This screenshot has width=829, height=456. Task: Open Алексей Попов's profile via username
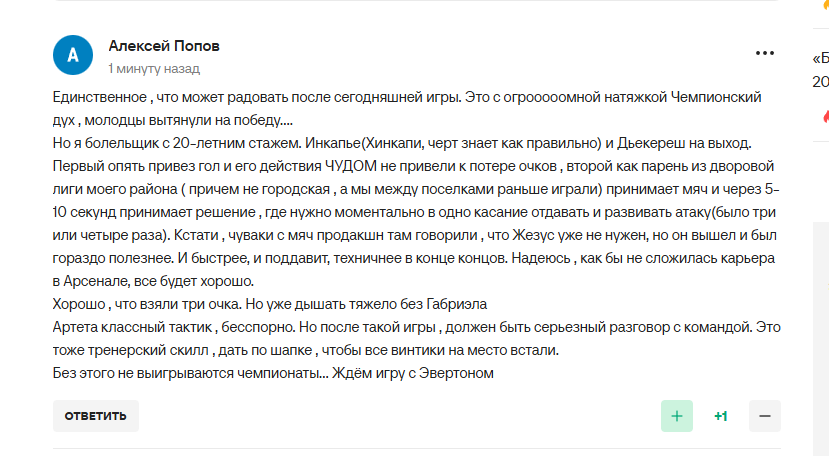click(x=164, y=46)
